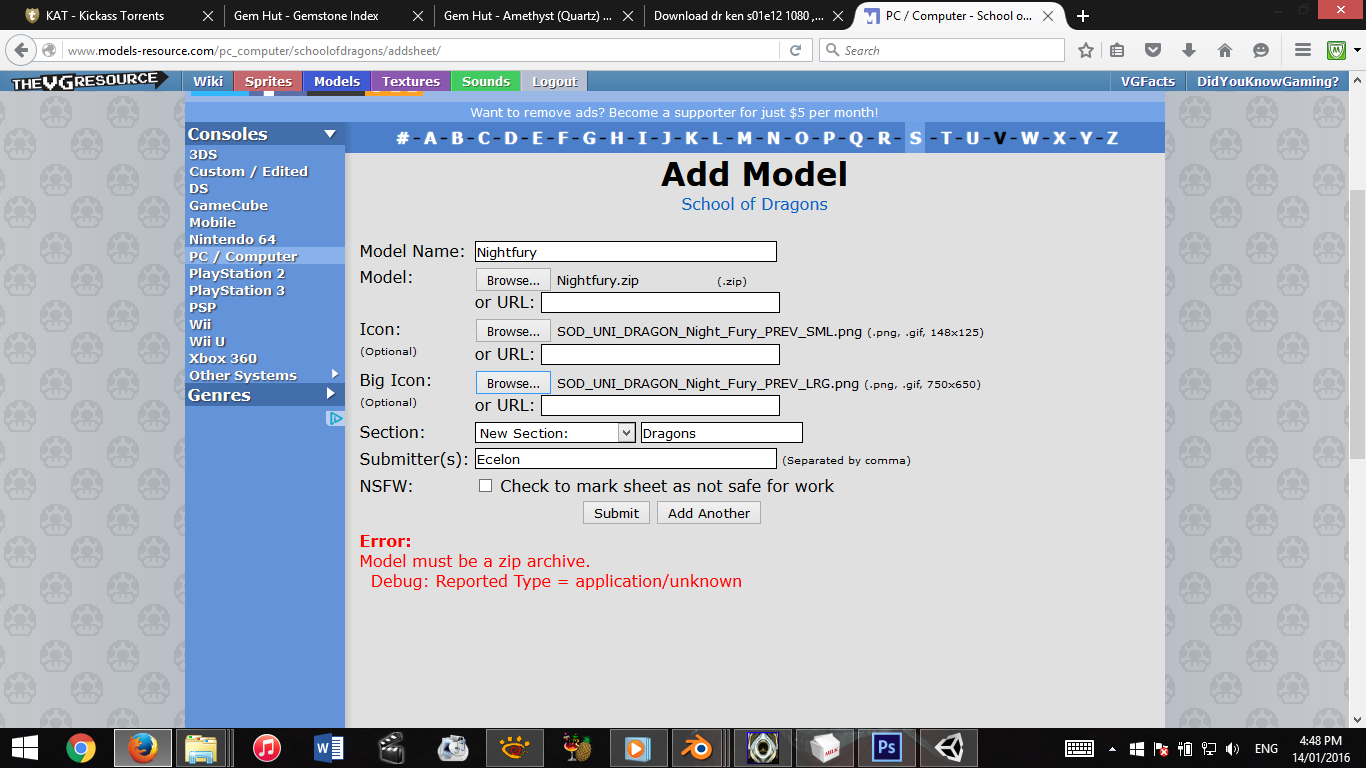1366x768 pixels.
Task: Reload the page with the refresh icon
Action: 796,50
